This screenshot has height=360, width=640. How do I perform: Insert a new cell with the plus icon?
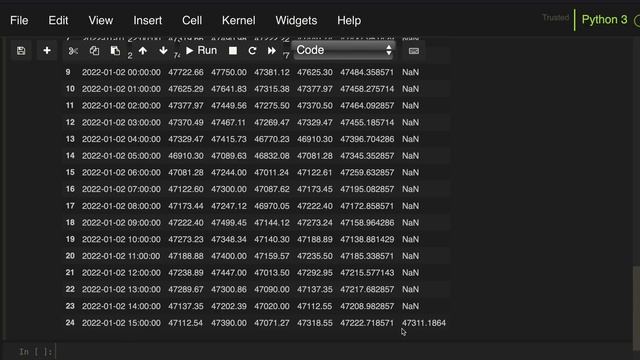[47, 51]
